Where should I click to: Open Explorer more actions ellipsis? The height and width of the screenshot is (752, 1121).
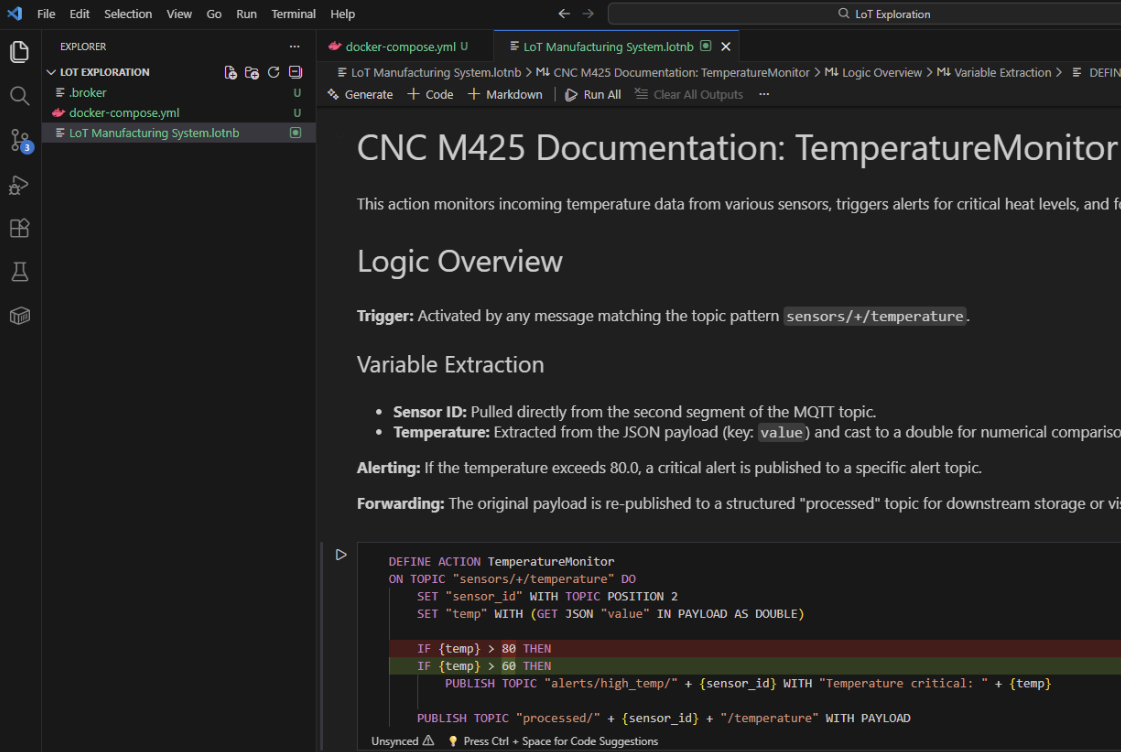point(295,46)
